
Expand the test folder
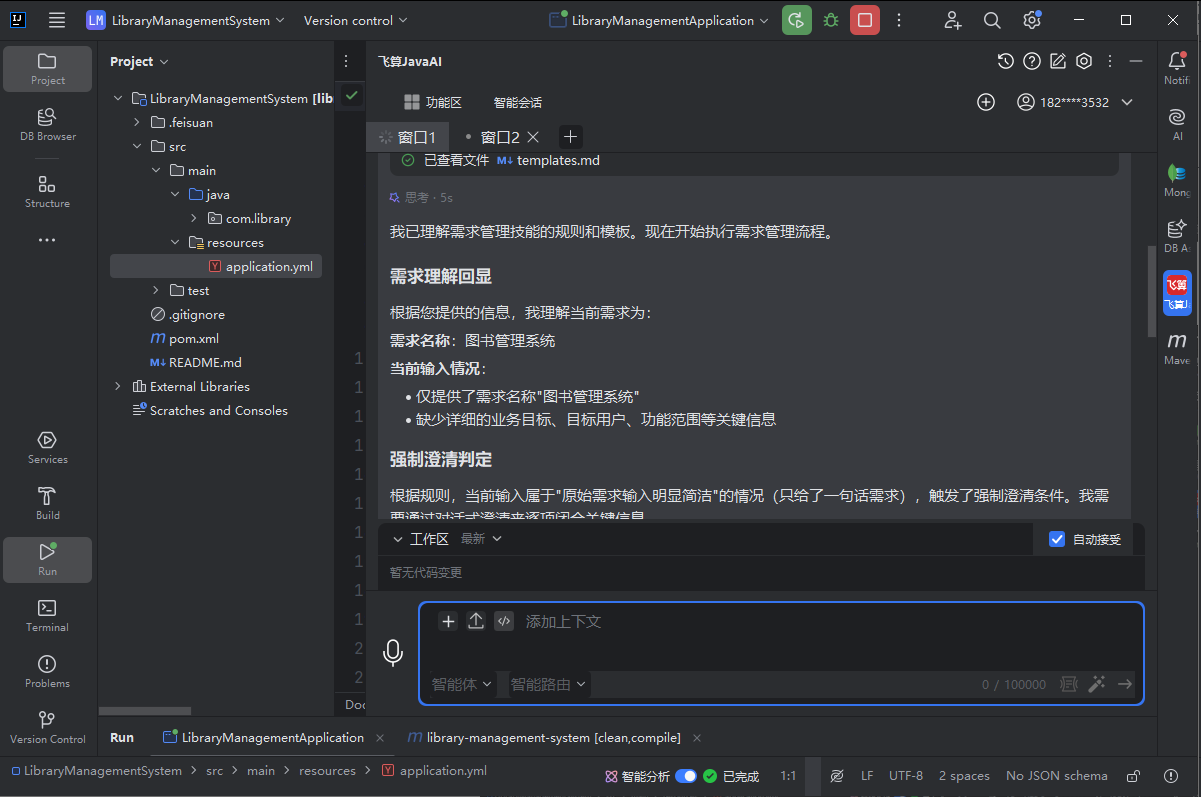(x=156, y=290)
